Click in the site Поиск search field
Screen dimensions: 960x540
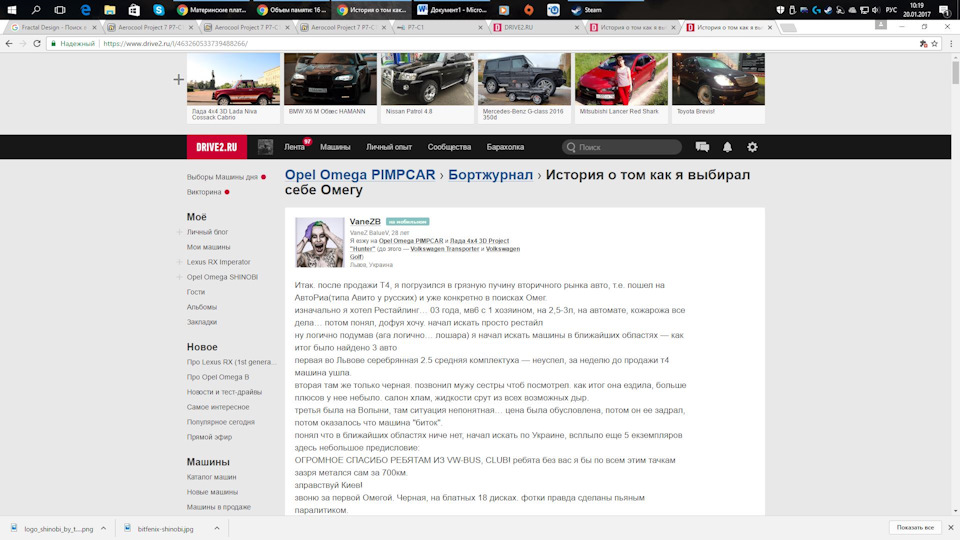point(621,147)
